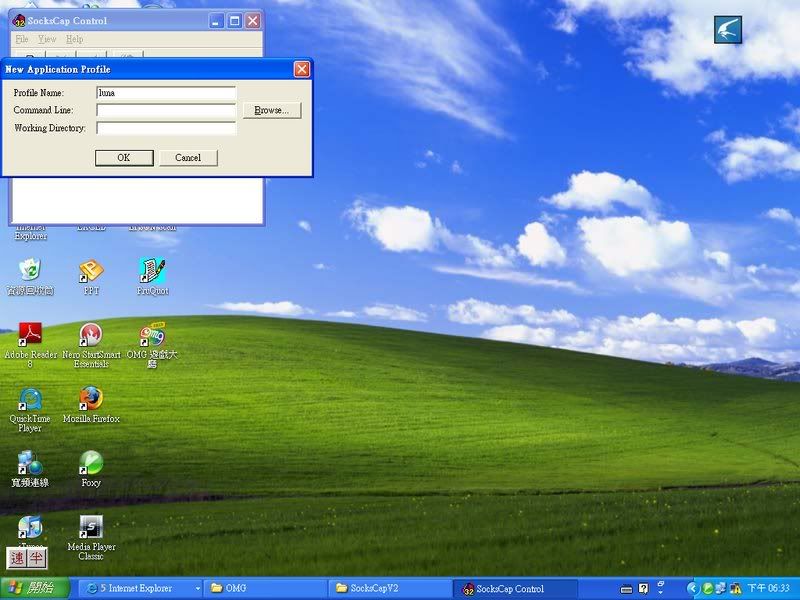Click the Browse... button
The image size is (800, 600).
tap(271, 110)
